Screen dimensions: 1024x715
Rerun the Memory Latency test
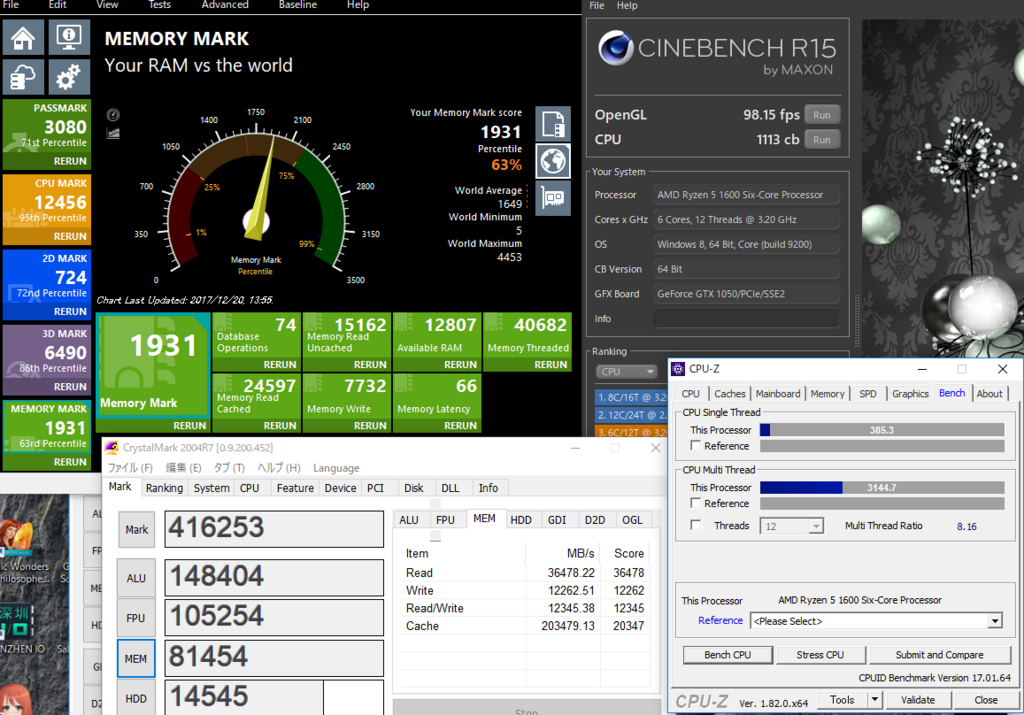coord(460,425)
